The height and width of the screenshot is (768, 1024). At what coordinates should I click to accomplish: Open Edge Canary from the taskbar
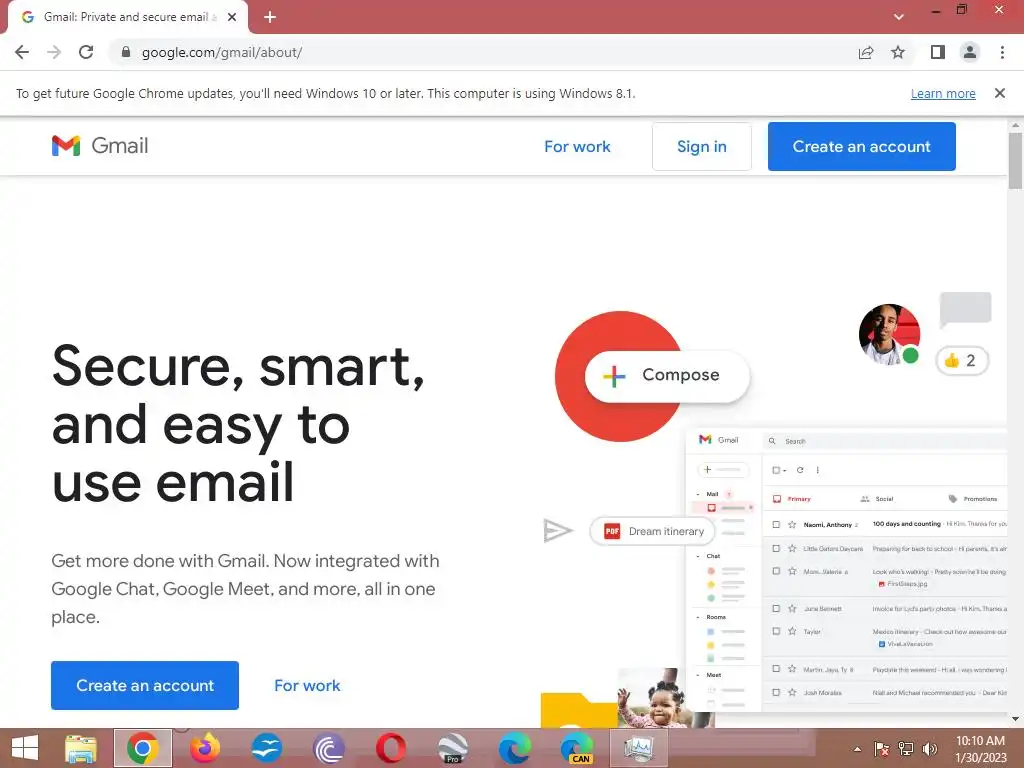tap(577, 748)
